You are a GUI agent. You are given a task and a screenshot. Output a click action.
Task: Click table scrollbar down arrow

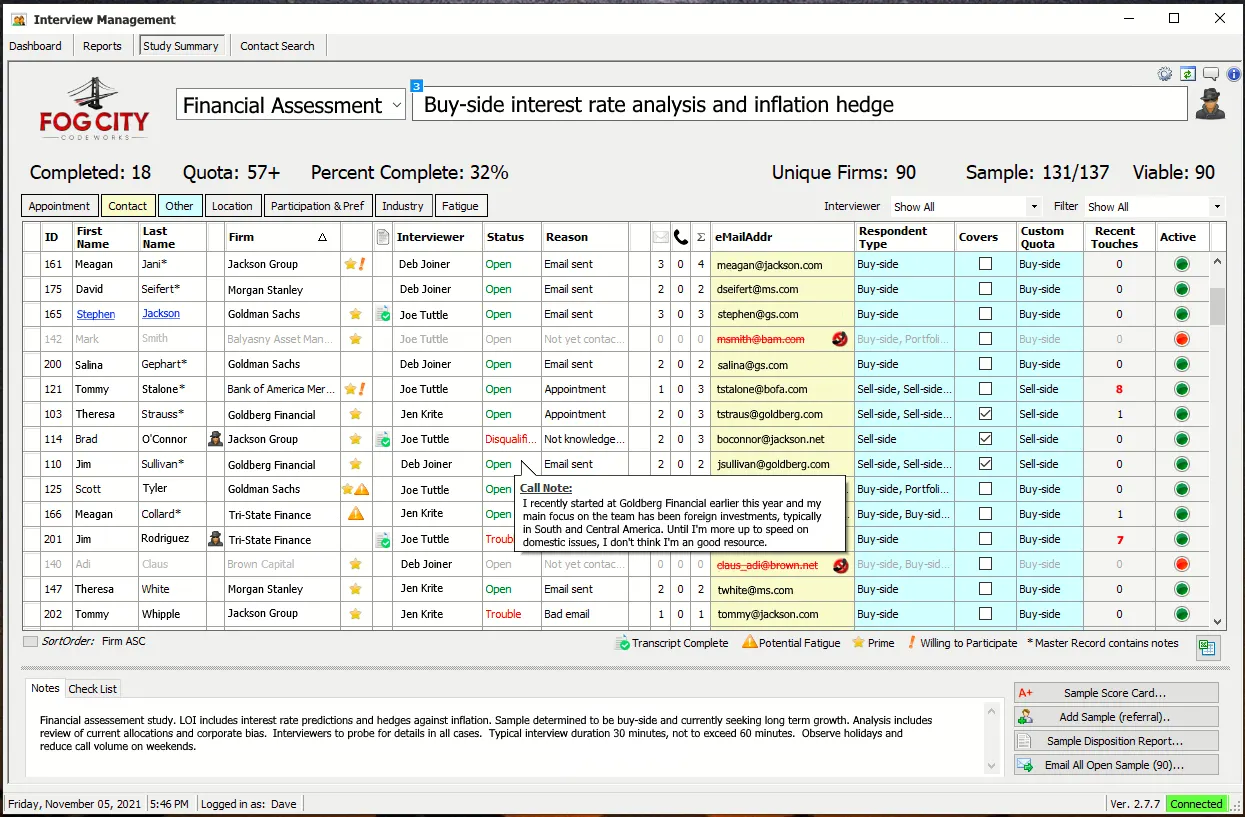pyautogui.click(x=1217, y=621)
